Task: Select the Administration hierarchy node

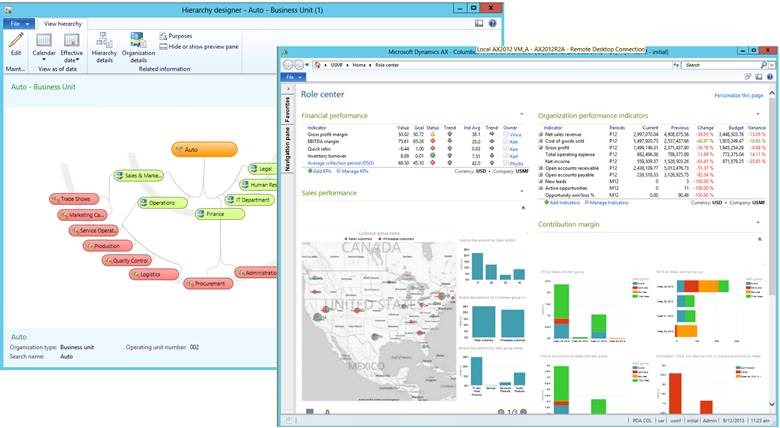Action: 256,272
